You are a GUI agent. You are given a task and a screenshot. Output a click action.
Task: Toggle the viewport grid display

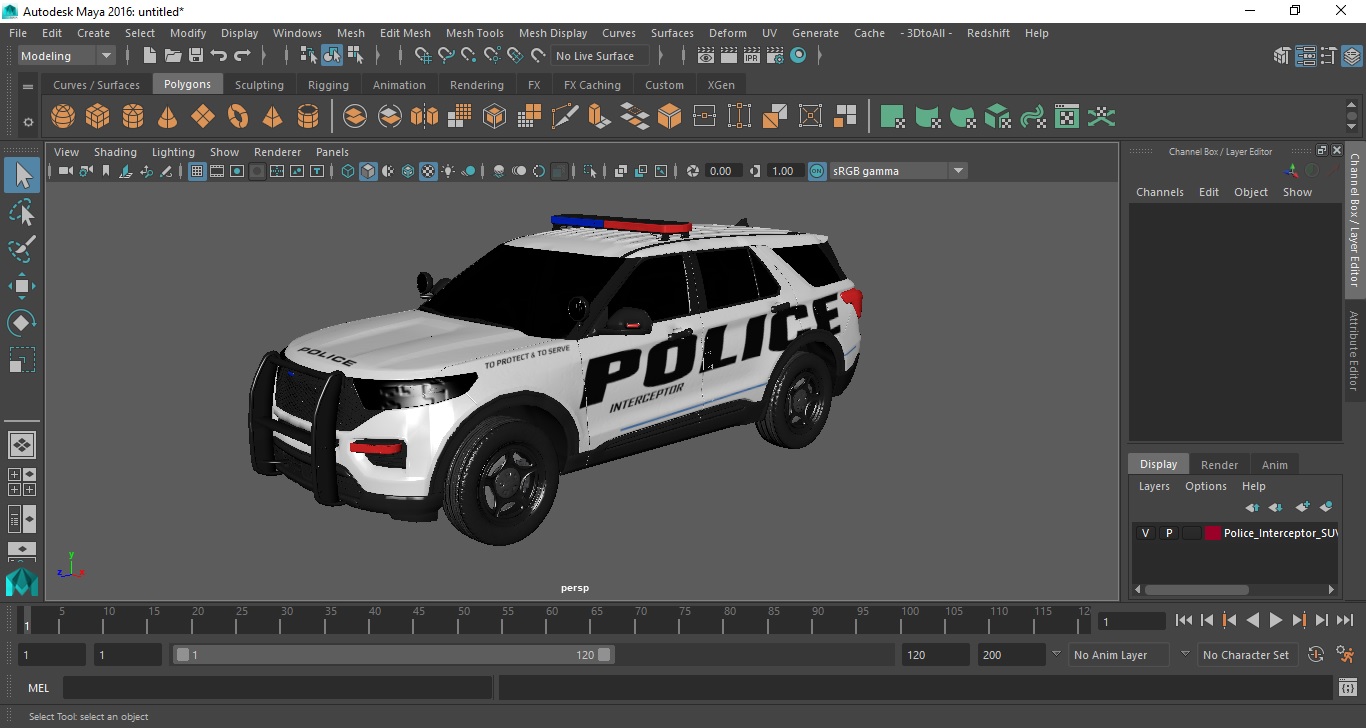pyautogui.click(x=197, y=171)
